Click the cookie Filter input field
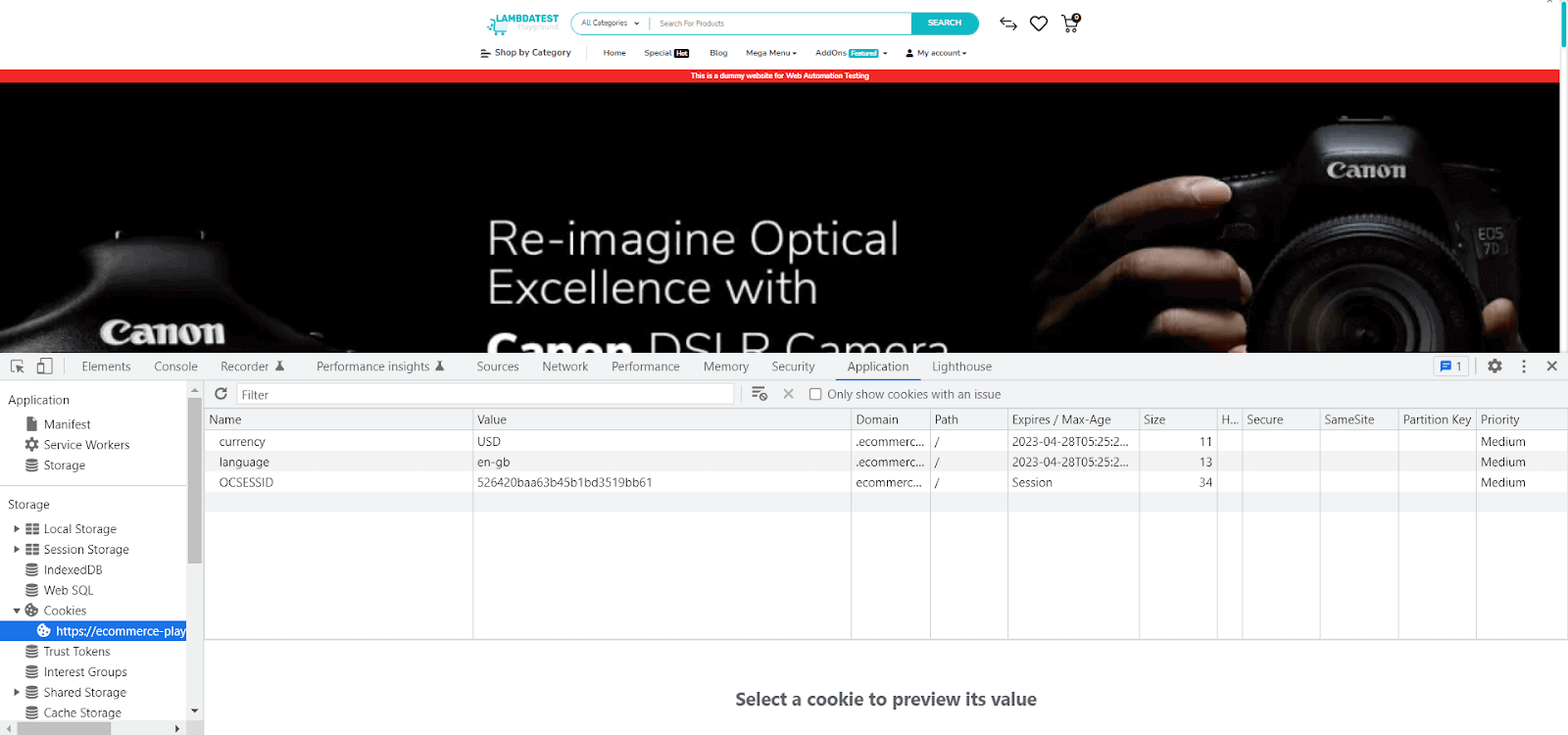Image resolution: width=1568 pixels, height=735 pixels. pyautogui.click(x=485, y=394)
